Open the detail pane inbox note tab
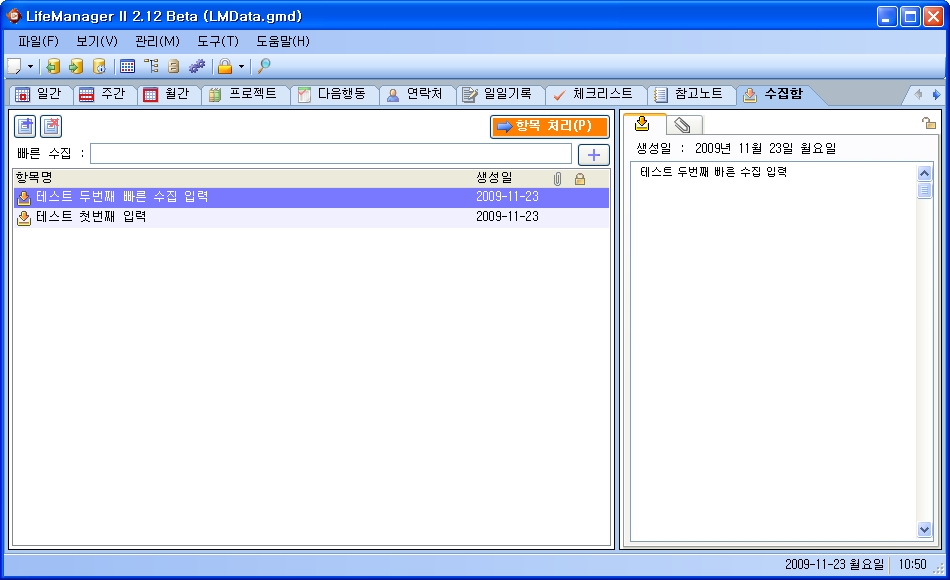Screen dimensions: 950x580 tap(643, 124)
